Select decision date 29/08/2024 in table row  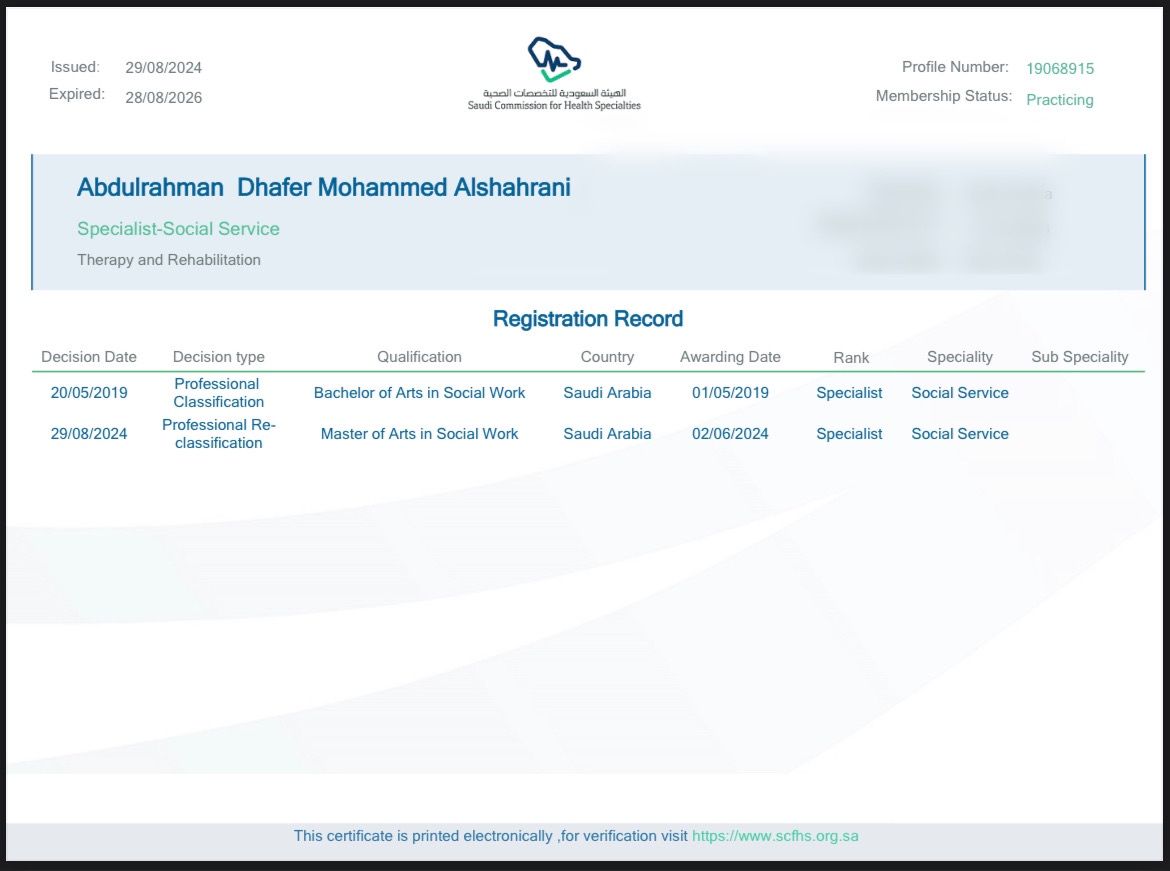pyautogui.click(x=89, y=434)
